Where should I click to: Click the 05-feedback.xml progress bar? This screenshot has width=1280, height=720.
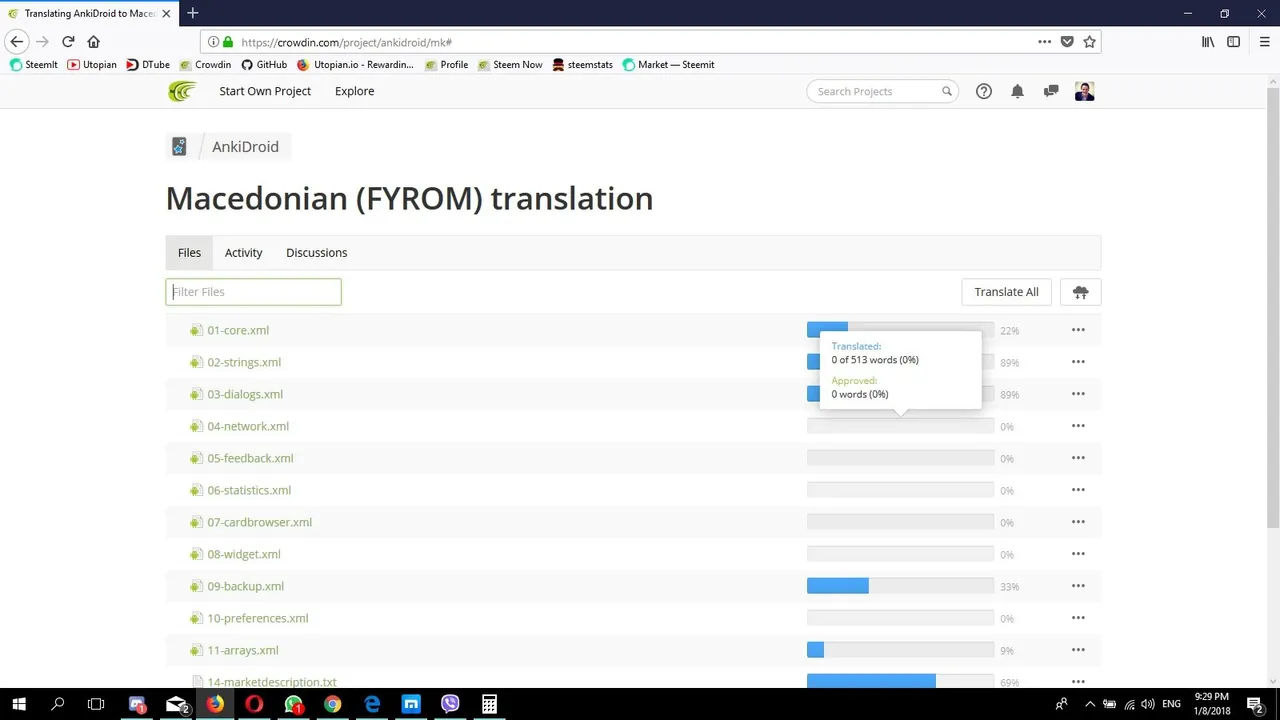coord(900,458)
